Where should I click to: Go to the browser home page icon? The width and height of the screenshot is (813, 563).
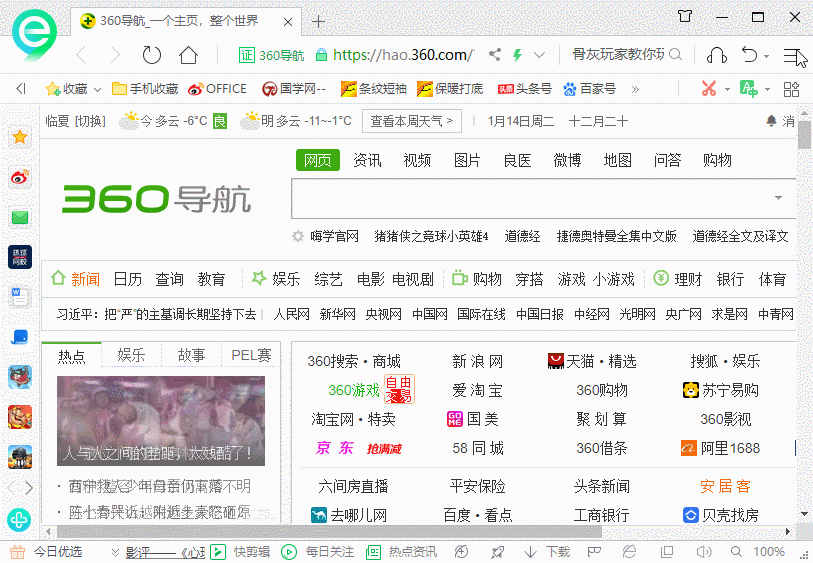188,55
